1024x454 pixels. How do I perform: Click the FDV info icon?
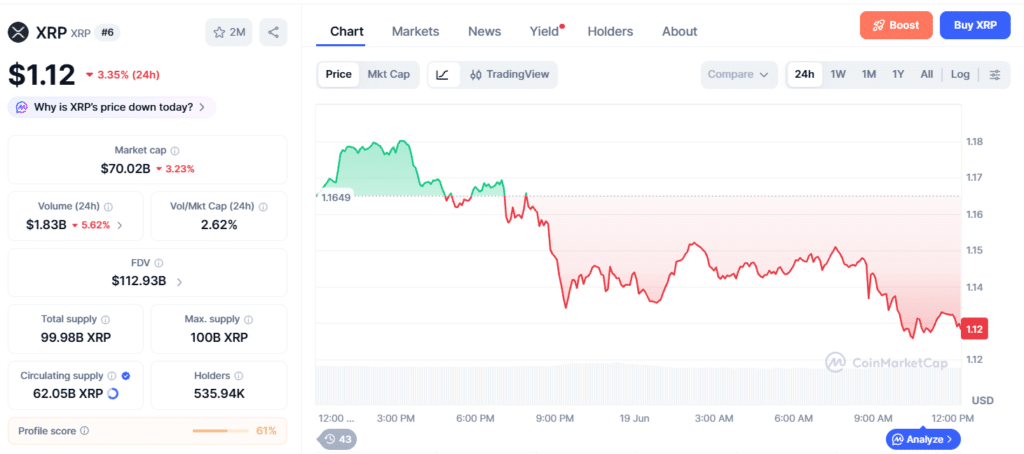(159, 263)
